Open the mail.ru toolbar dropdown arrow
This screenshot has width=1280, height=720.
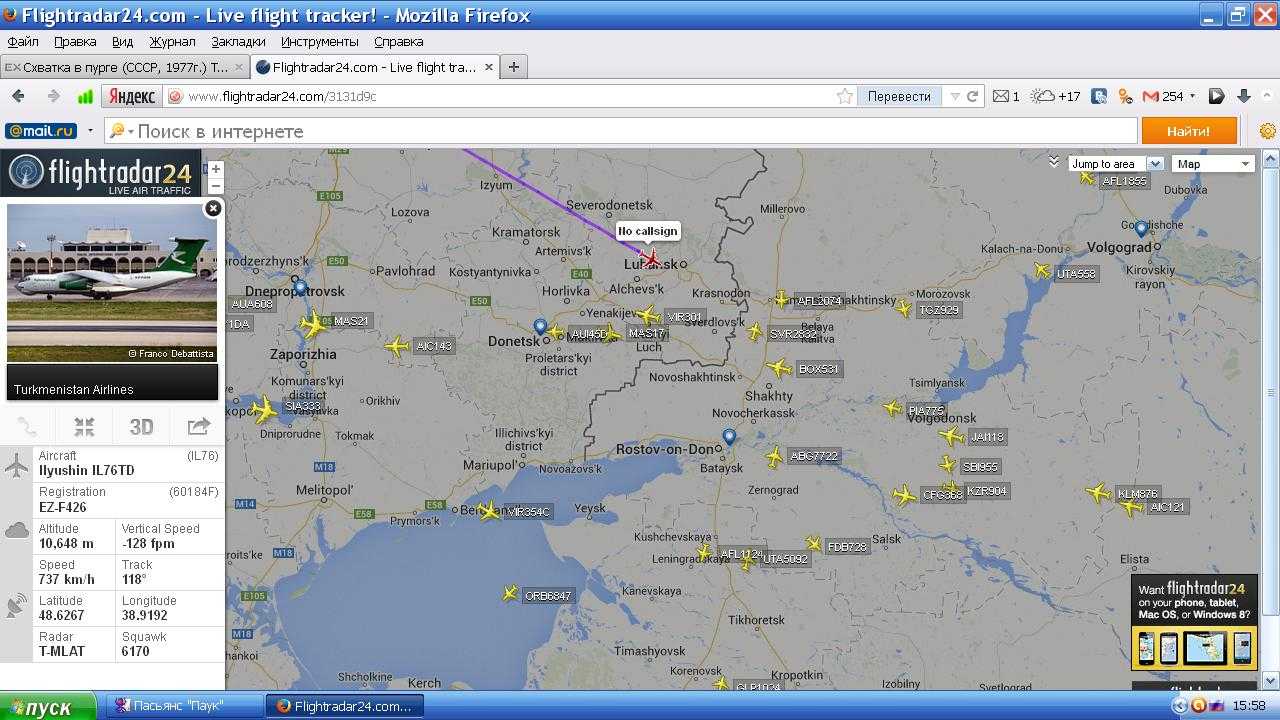[x=90, y=131]
